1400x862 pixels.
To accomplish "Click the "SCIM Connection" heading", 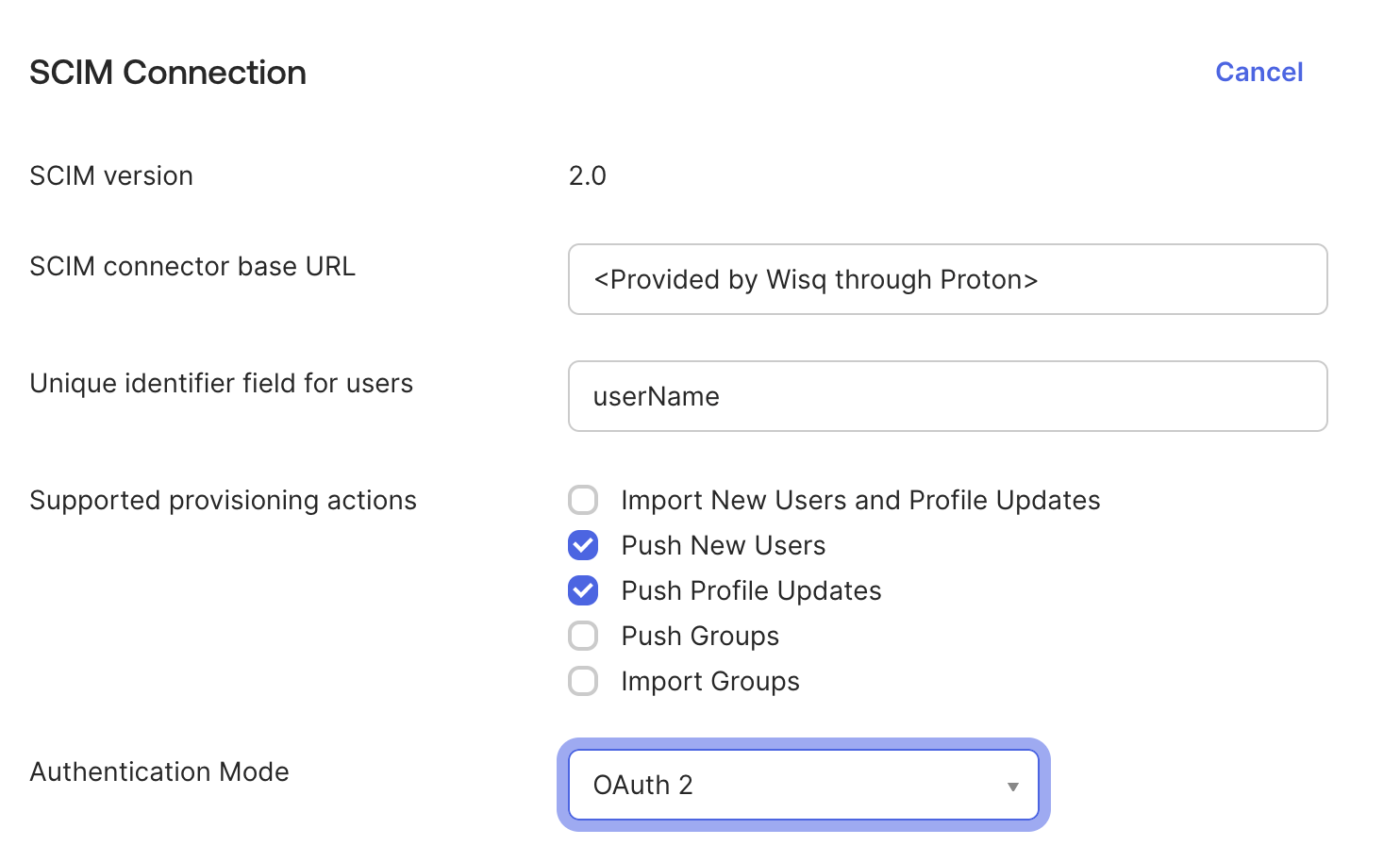I will (168, 73).
